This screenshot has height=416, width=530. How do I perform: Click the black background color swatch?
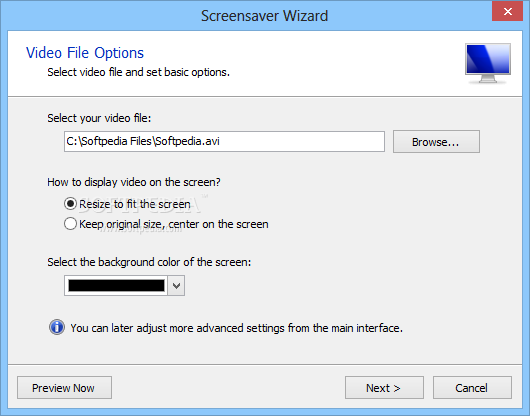pos(116,286)
